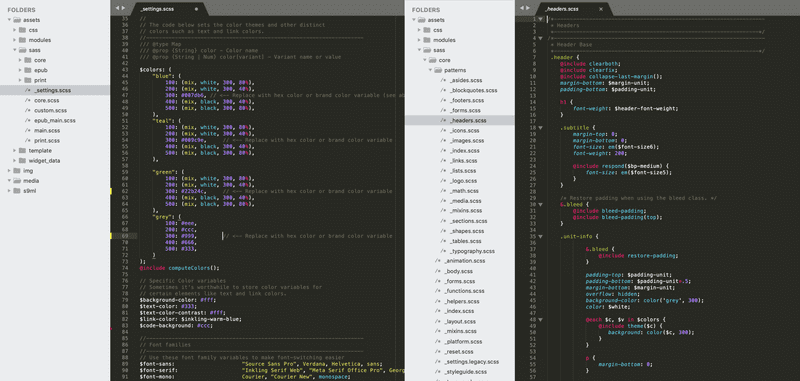Click the file icon beside core.scss
Image resolution: width=800 pixels, height=381 pixels.
(28, 100)
